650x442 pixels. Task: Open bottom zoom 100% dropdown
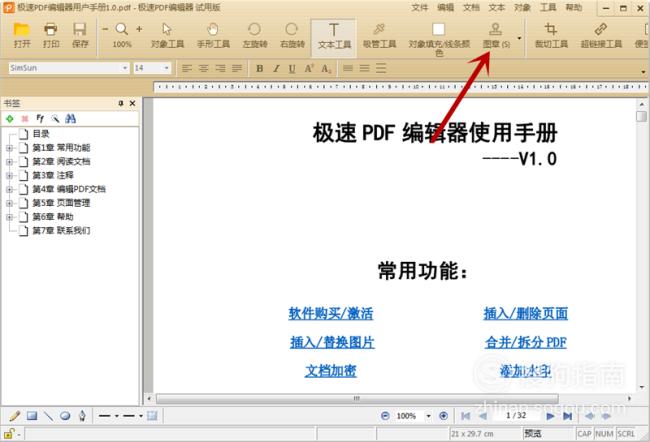tap(428, 416)
